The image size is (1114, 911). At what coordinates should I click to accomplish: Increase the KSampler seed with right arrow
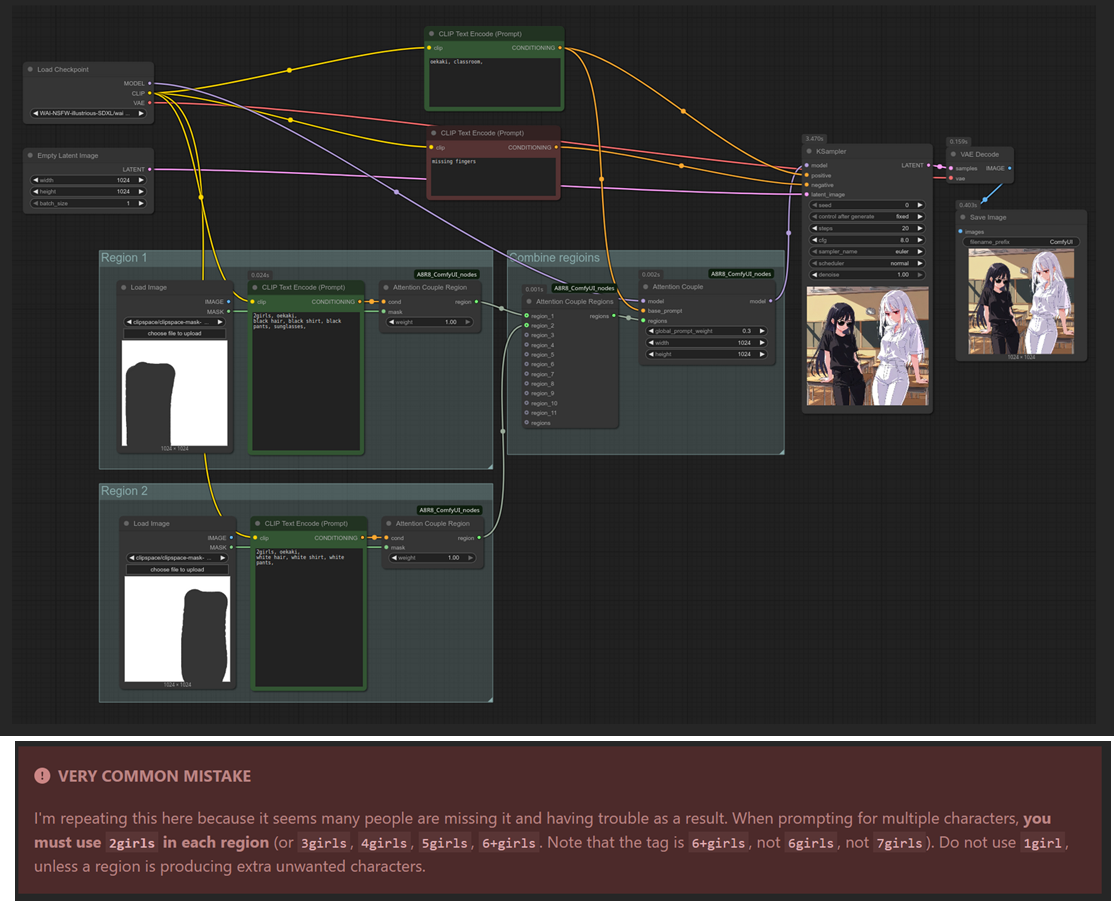point(920,205)
